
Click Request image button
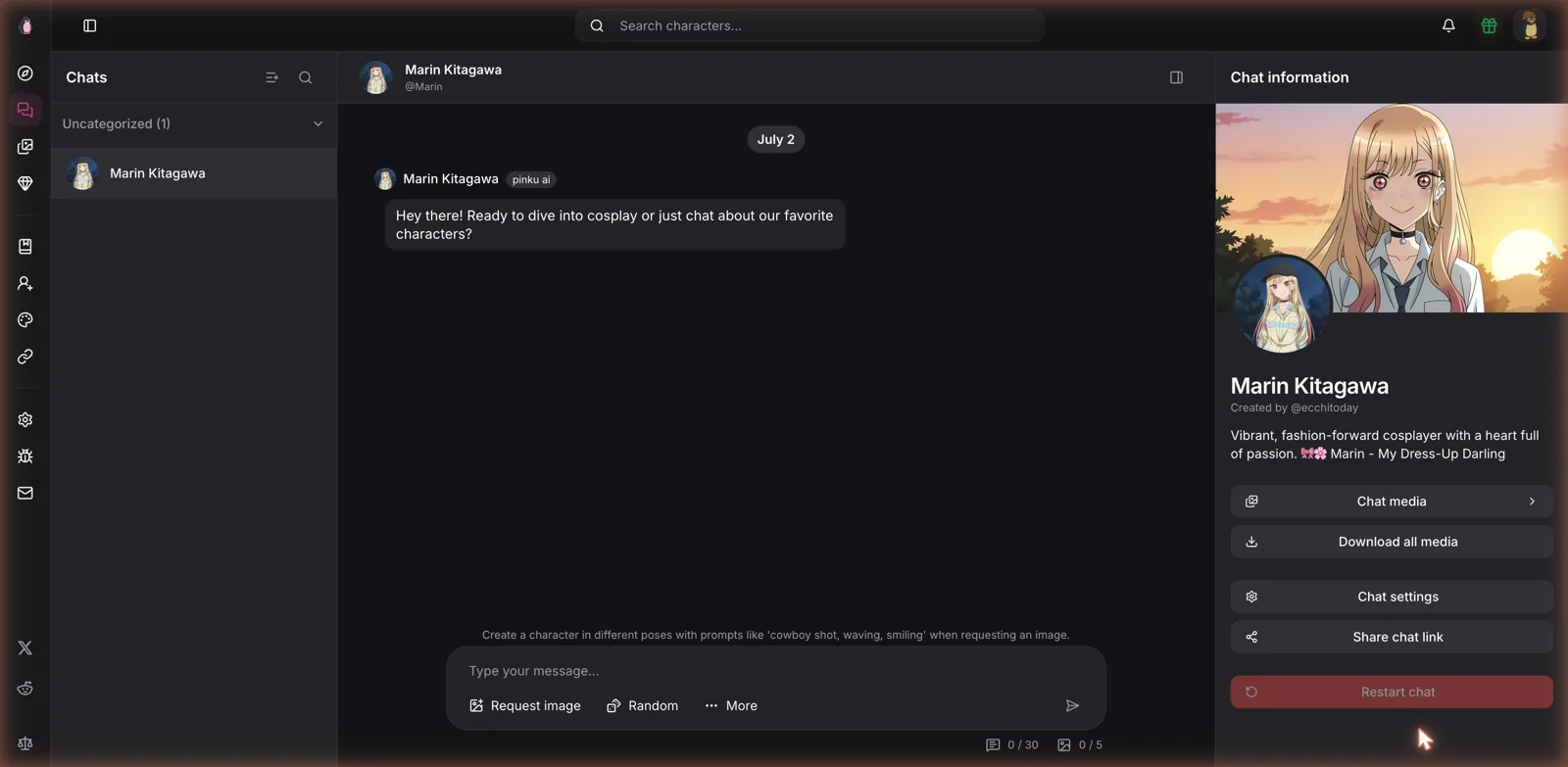(525, 705)
